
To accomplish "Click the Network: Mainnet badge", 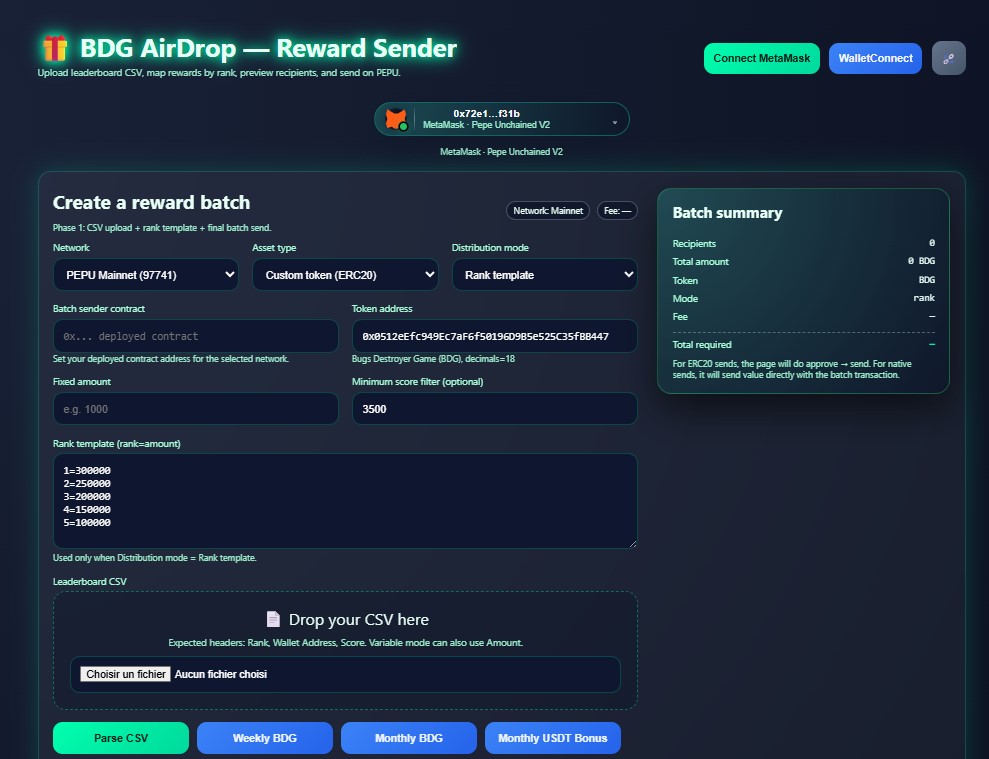I will click(547, 211).
